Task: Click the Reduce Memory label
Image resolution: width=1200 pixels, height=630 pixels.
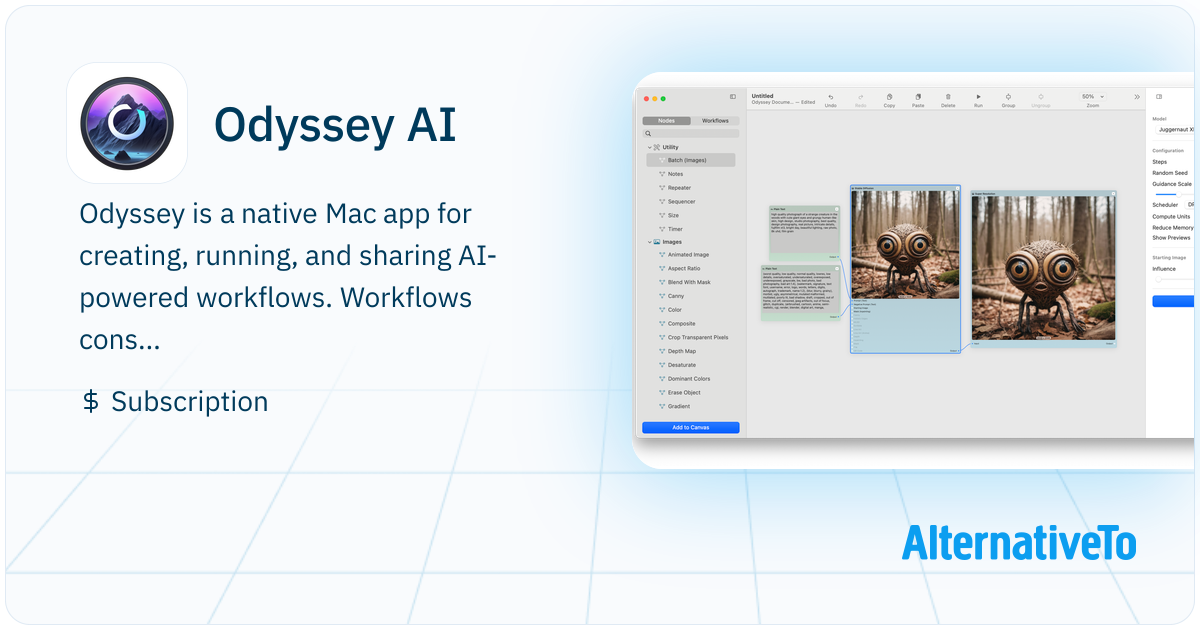Action: tap(1173, 227)
